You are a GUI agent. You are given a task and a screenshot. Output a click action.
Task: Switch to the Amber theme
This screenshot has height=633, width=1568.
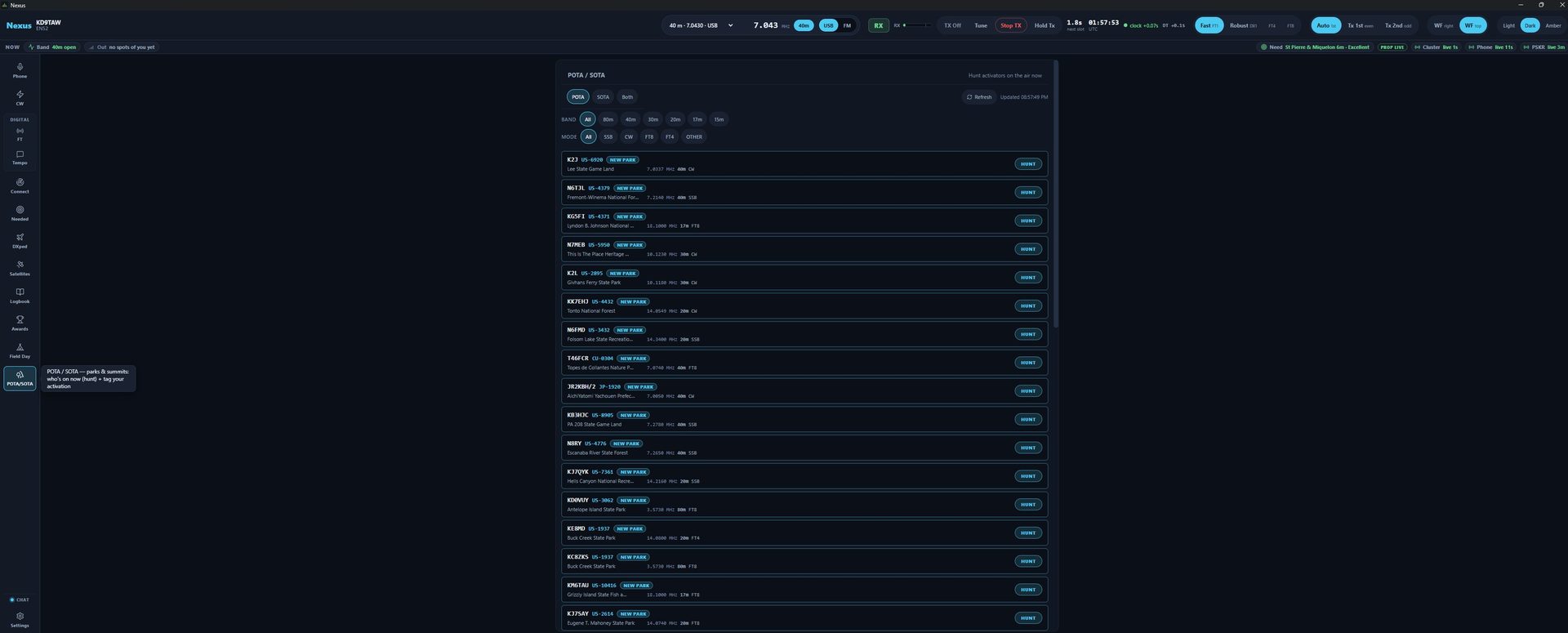pos(1552,25)
